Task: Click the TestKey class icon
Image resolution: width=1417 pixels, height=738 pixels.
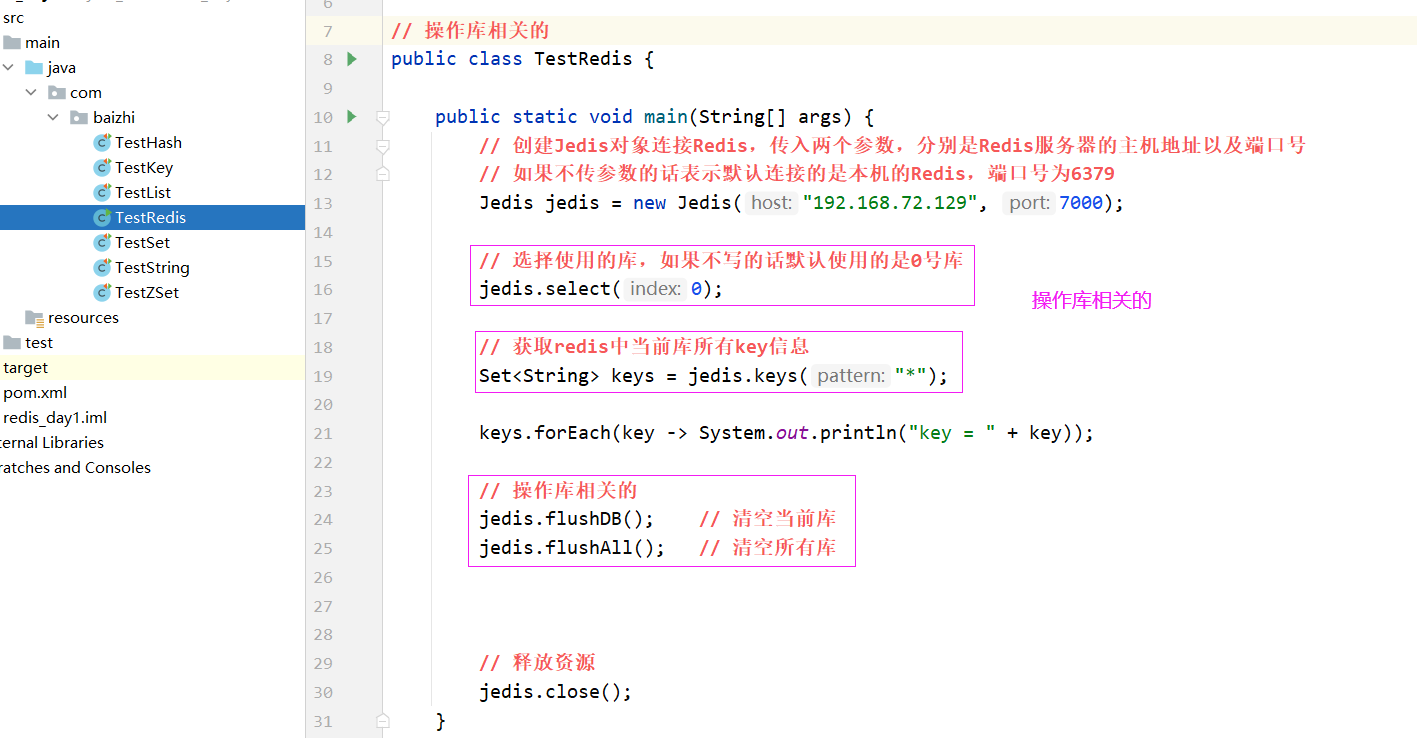Action: coord(102,167)
